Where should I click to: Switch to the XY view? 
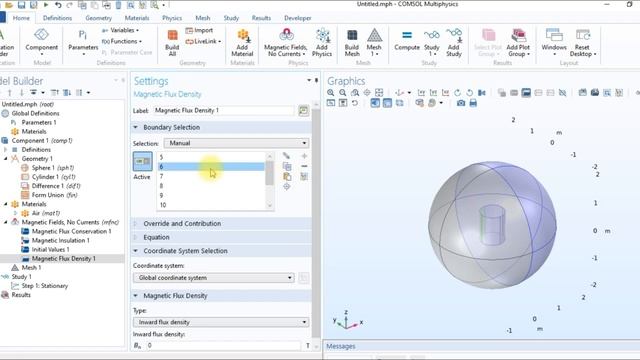click(421, 93)
